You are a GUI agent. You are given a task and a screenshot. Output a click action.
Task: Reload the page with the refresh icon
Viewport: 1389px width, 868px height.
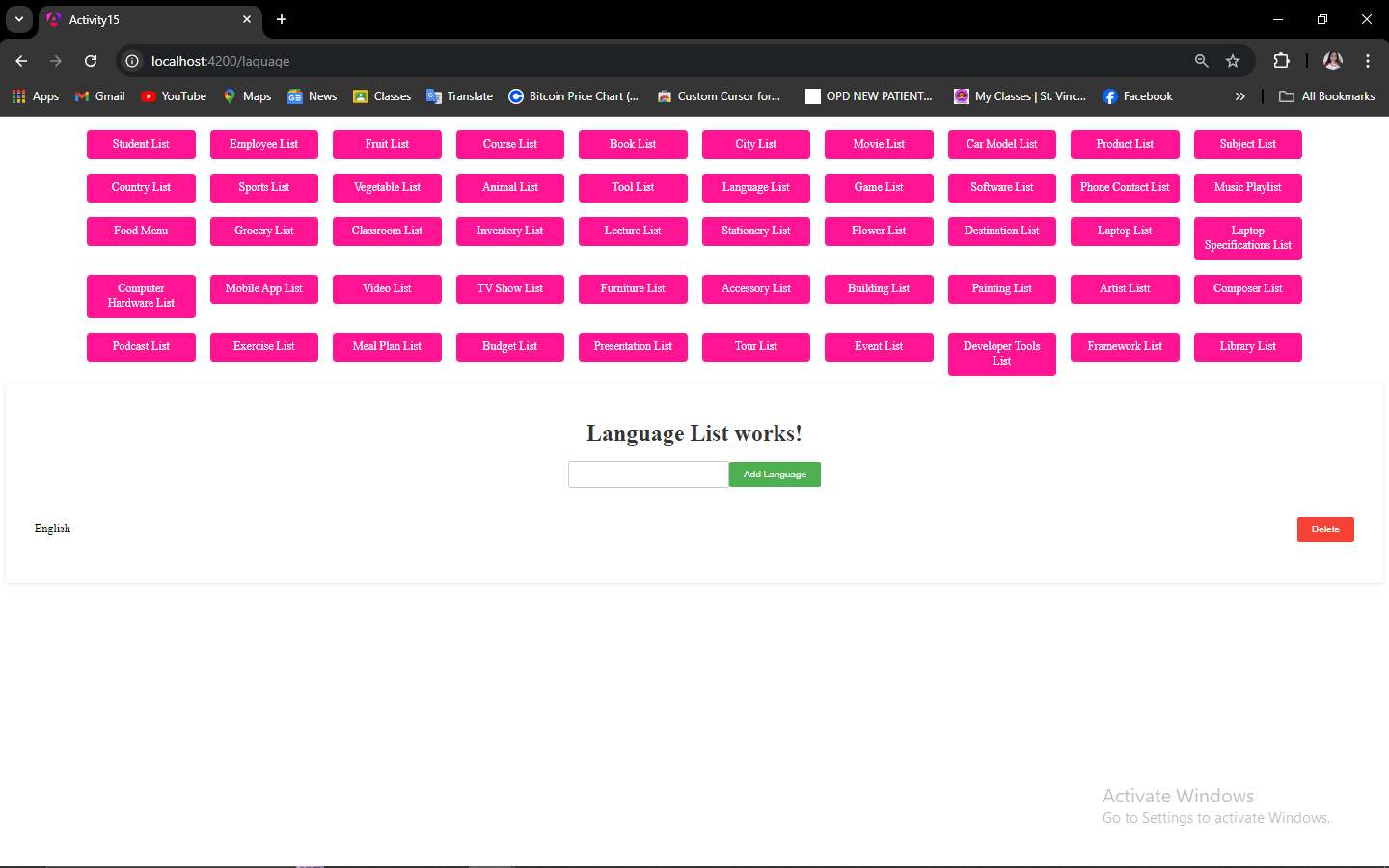[91, 61]
